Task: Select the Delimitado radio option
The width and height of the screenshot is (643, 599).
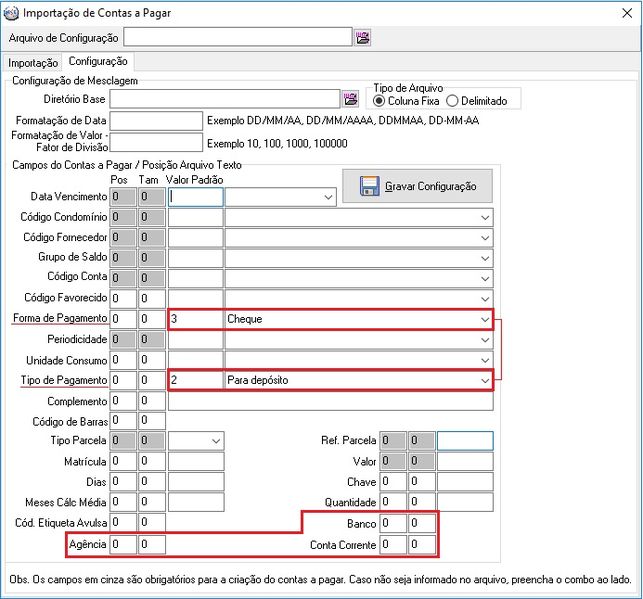Action: (452, 101)
